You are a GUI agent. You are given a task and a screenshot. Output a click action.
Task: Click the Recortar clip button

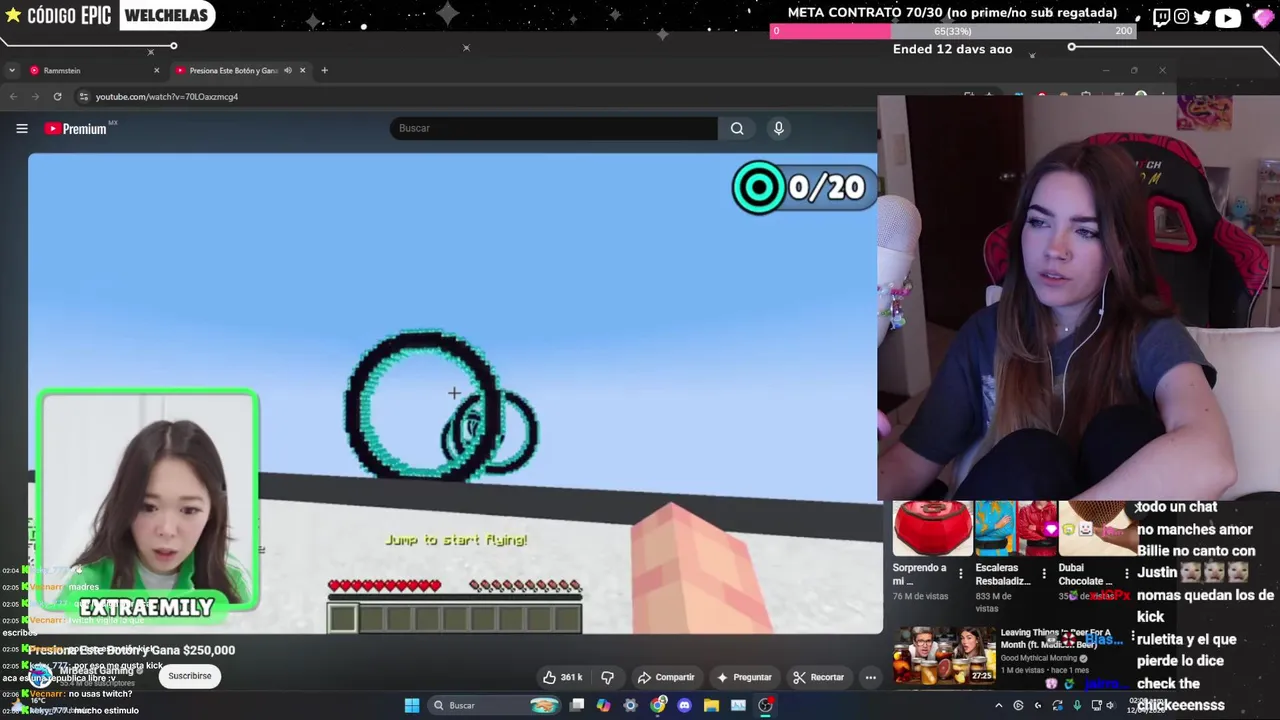click(x=819, y=677)
